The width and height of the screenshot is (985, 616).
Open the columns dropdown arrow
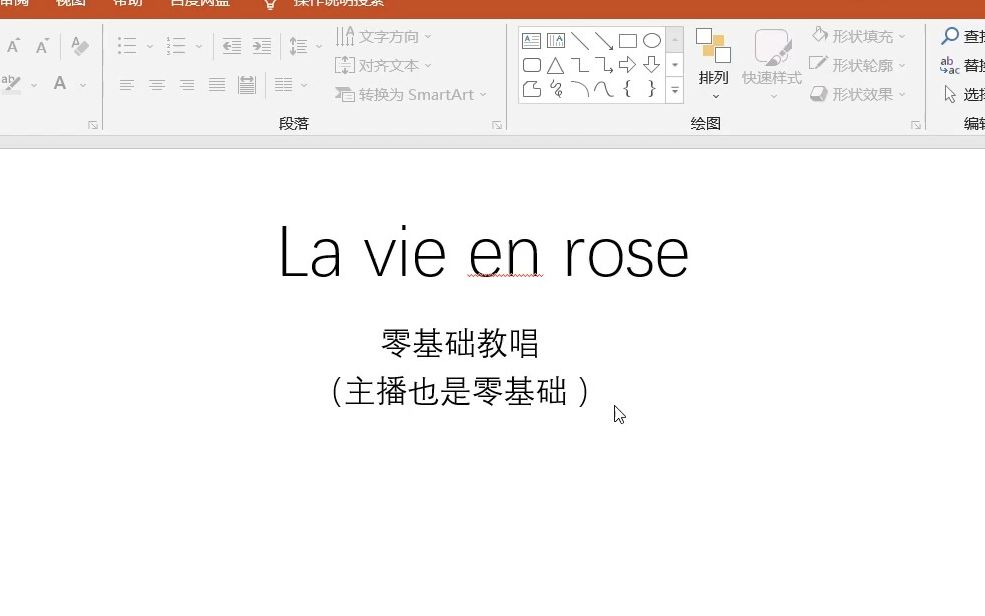[x=304, y=85]
